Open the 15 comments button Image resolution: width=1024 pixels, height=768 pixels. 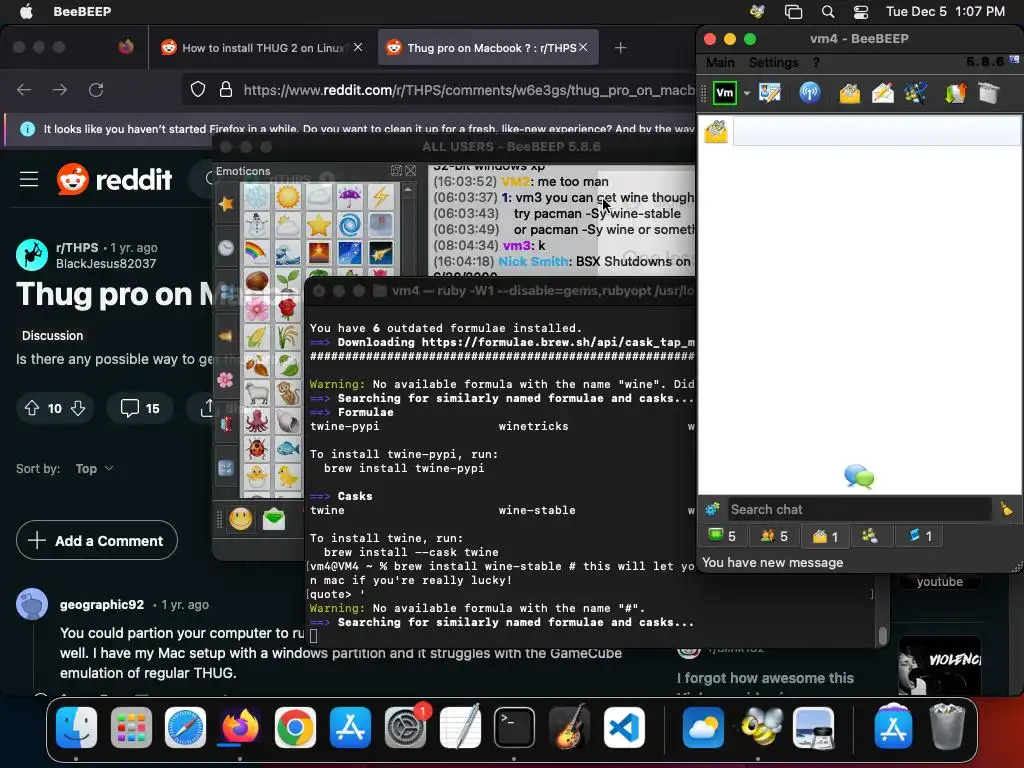click(140, 408)
